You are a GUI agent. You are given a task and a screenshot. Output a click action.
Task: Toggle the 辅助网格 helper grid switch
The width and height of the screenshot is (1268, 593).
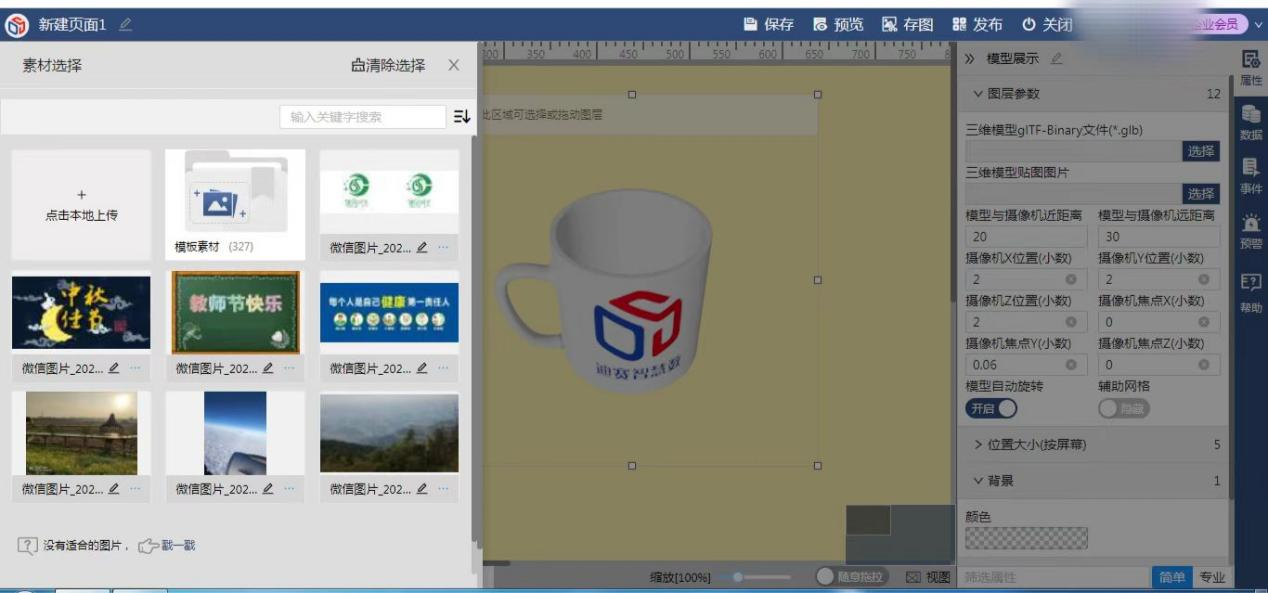pyautogui.click(x=1124, y=408)
